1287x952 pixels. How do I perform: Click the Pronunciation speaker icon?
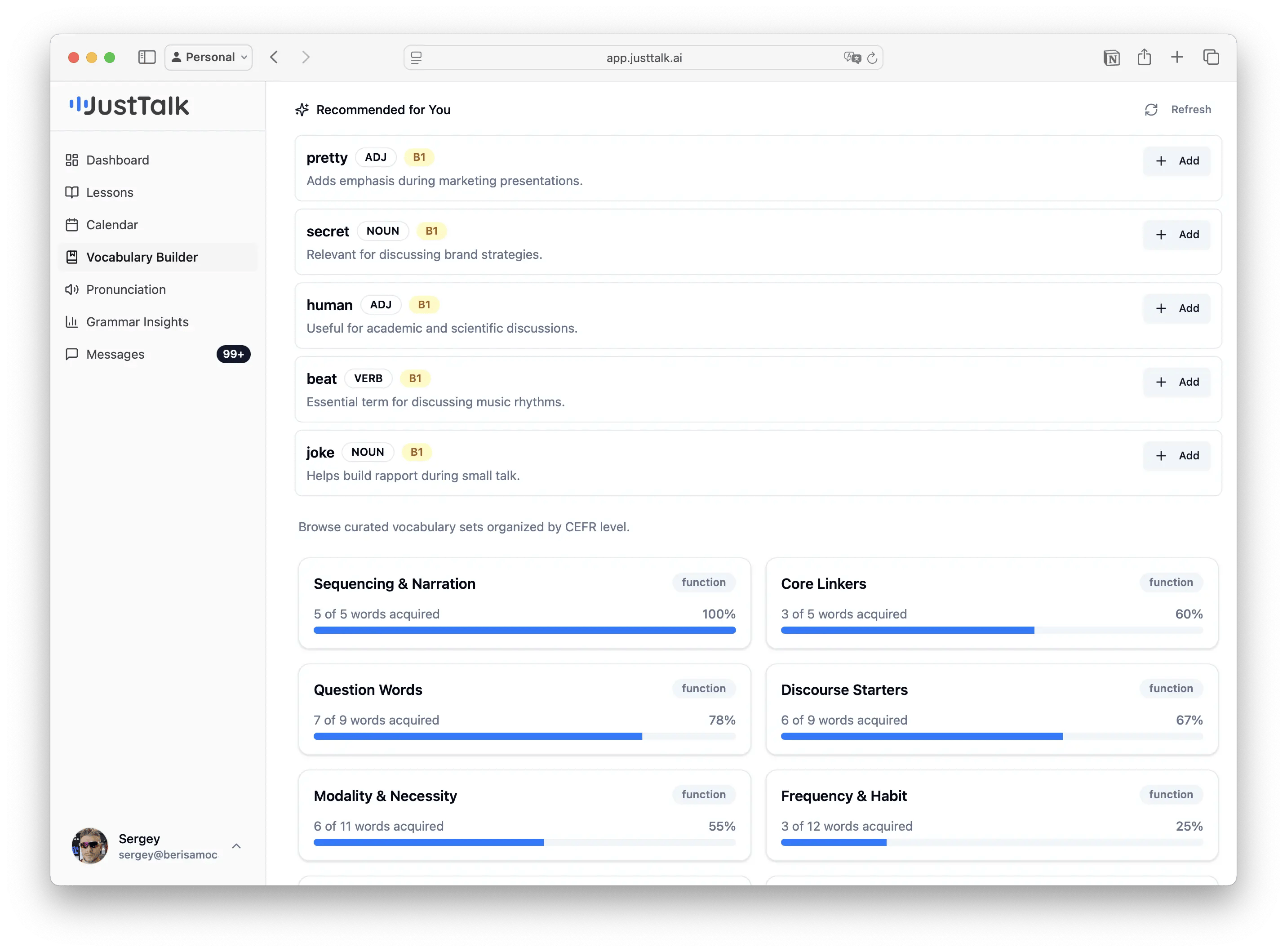pos(71,289)
